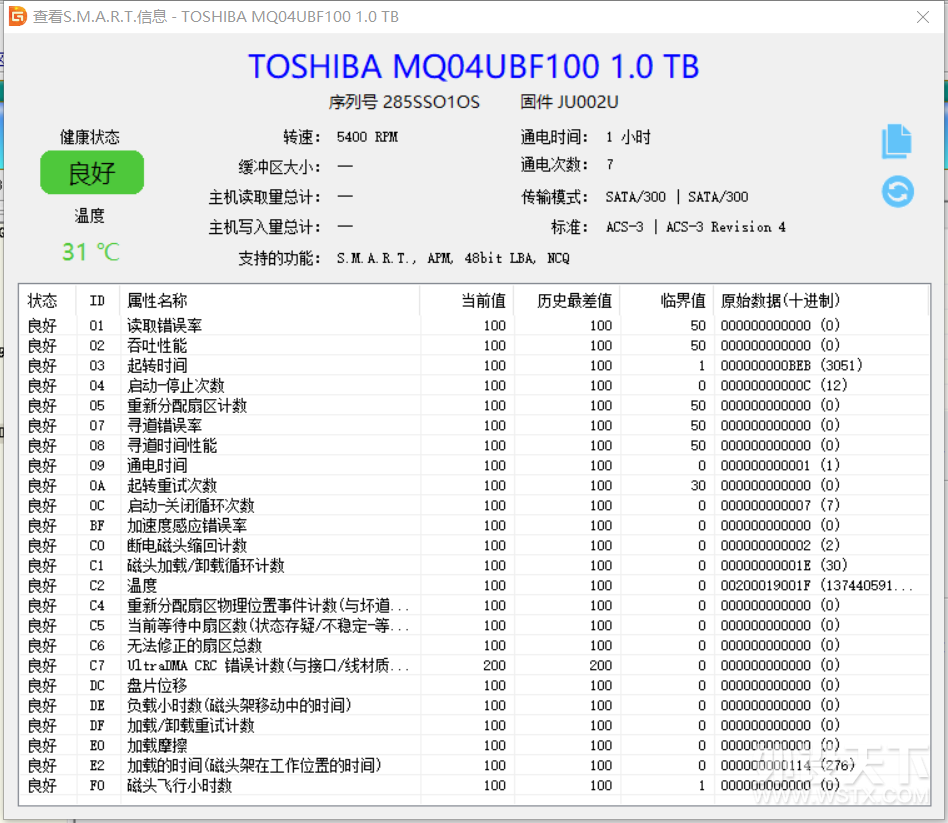Image resolution: width=948 pixels, height=823 pixels.
Task: Select the 吞吐性能 row
Action: click(x=475, y=346)
